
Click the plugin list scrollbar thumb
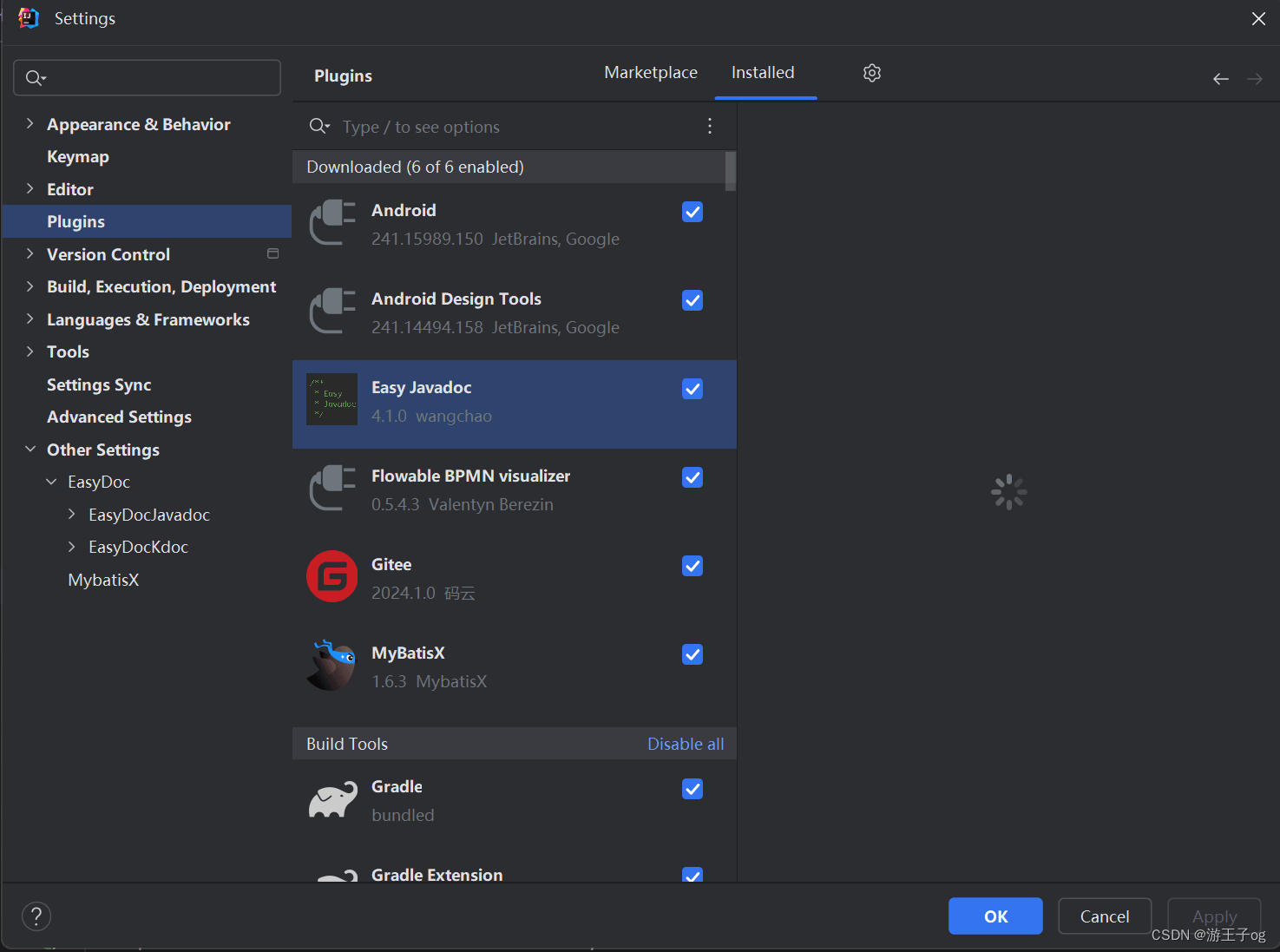[x=731, y=171]
